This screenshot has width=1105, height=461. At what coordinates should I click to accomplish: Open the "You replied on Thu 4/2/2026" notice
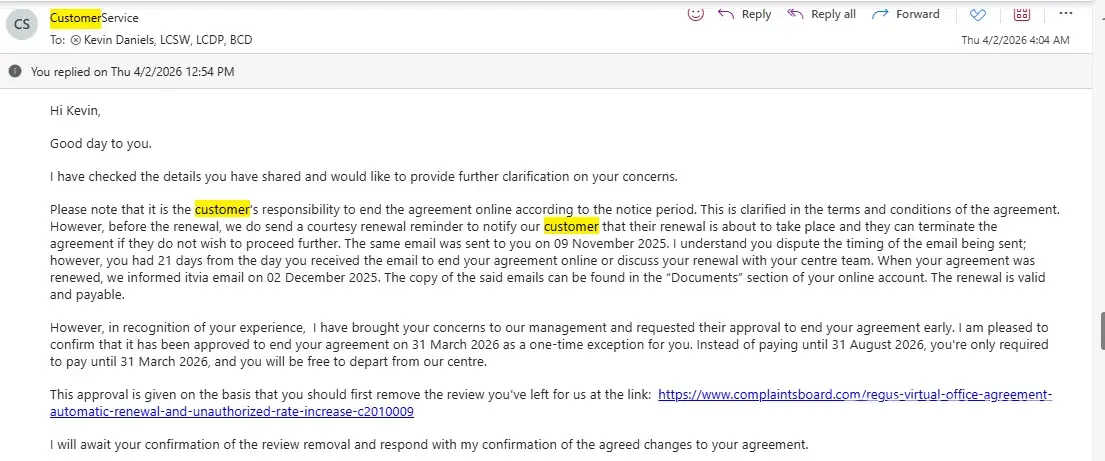click(x=133, y=72)
